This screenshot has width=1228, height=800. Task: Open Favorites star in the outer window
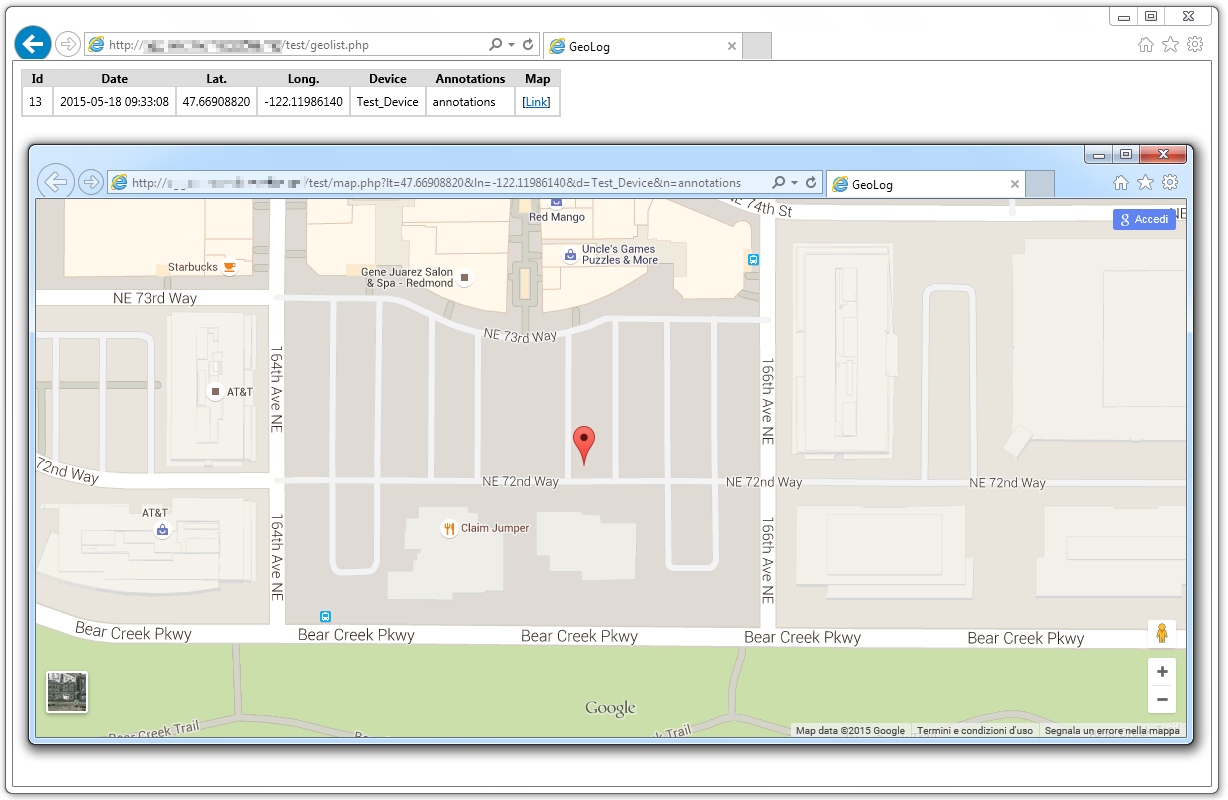[1170, 44]
